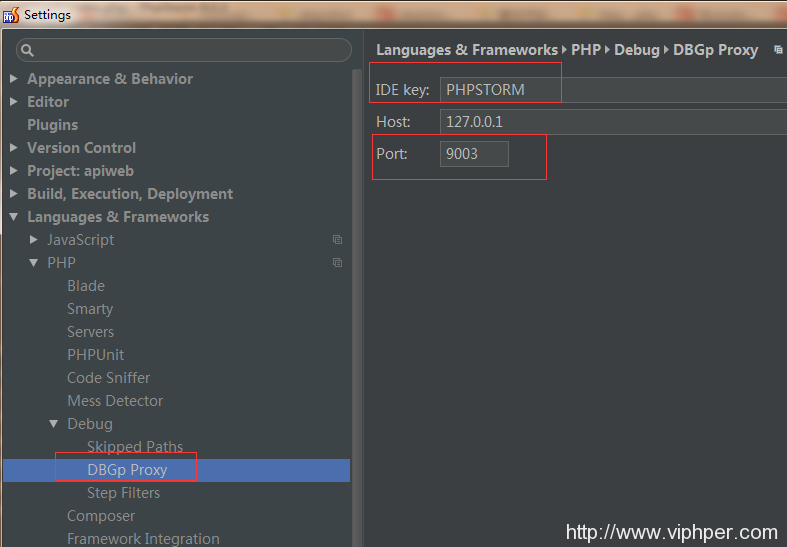
Task: Click the Port input field
Action: [x=474, y=154]
